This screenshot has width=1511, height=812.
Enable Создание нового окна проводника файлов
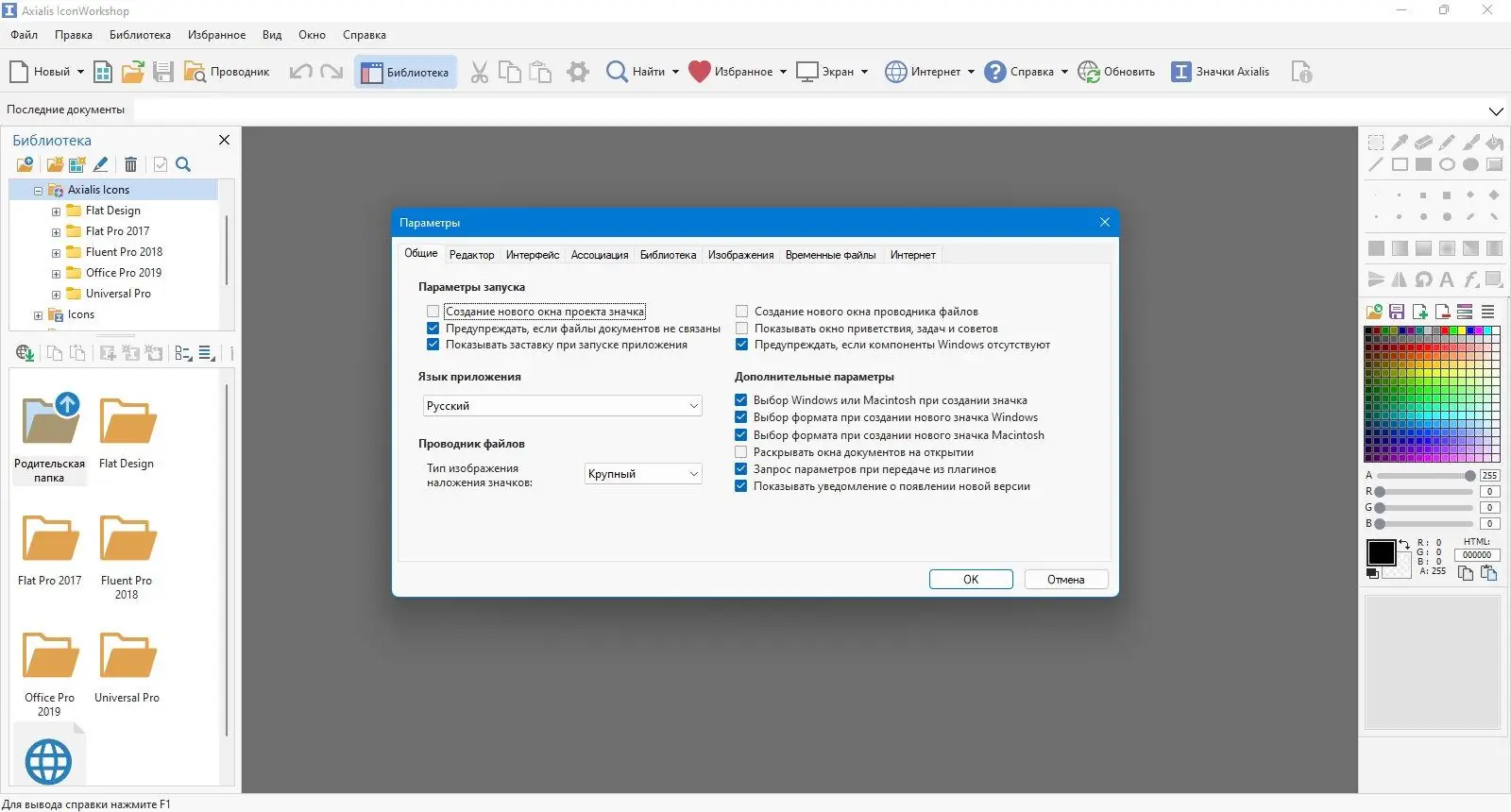pos(741,312)
